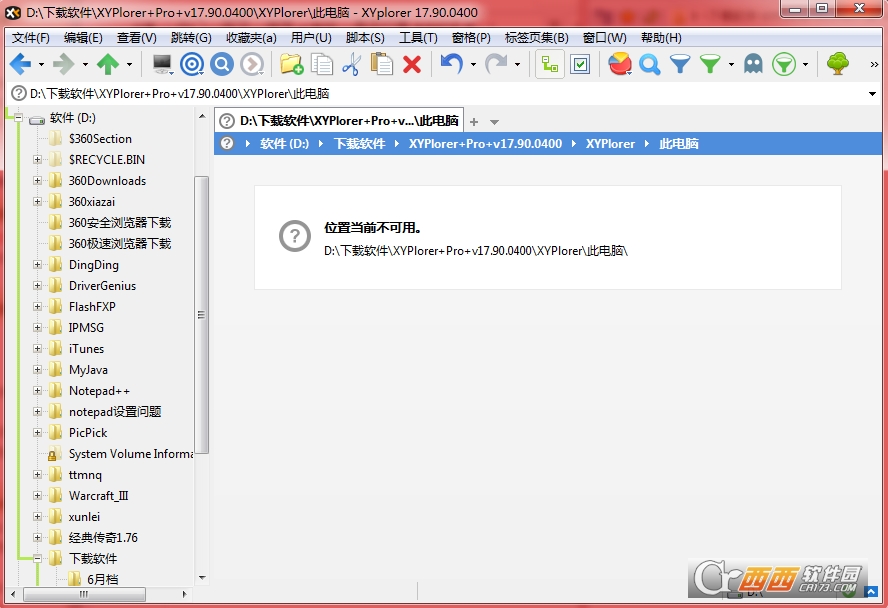888x608 pixels.
Task: Click the magnifier Find Files icon
Action: pyautogui.click(x=650, y=64)
